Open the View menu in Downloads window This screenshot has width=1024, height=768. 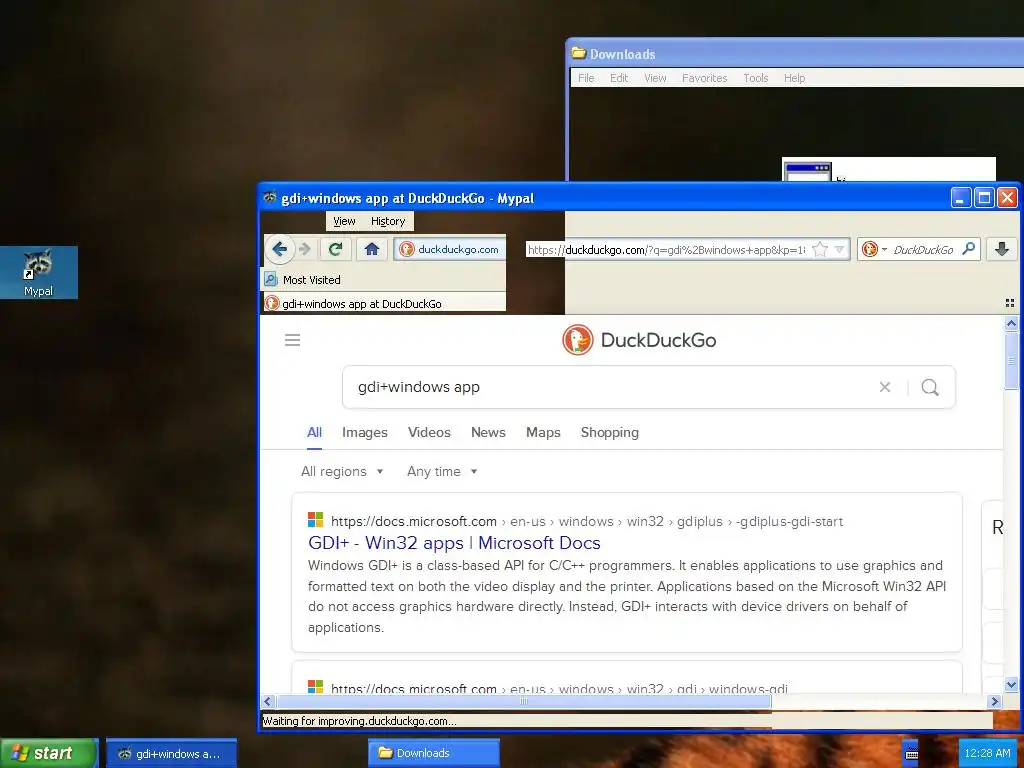point(655,78)
